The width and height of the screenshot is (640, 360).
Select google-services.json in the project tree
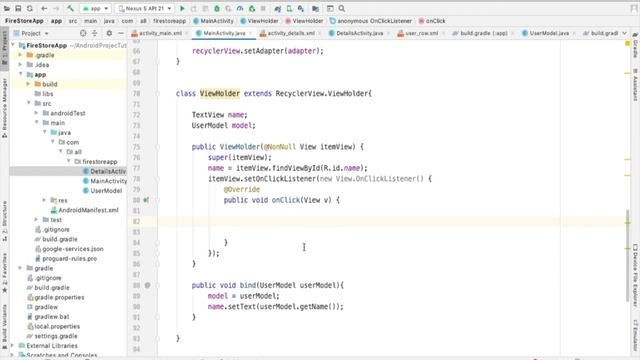[69, 249]
